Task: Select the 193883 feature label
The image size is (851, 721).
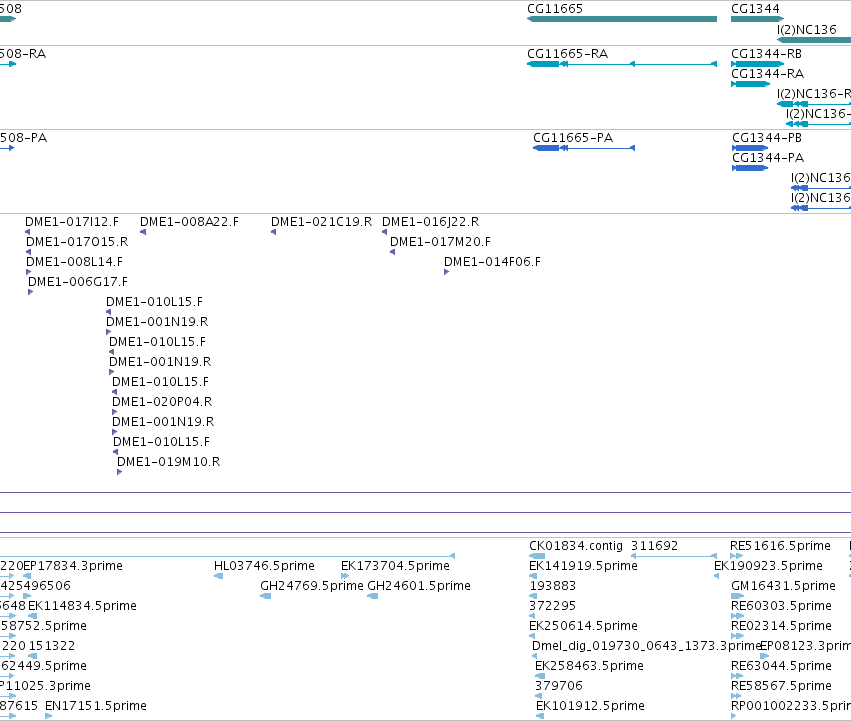Action: [552, 586]
